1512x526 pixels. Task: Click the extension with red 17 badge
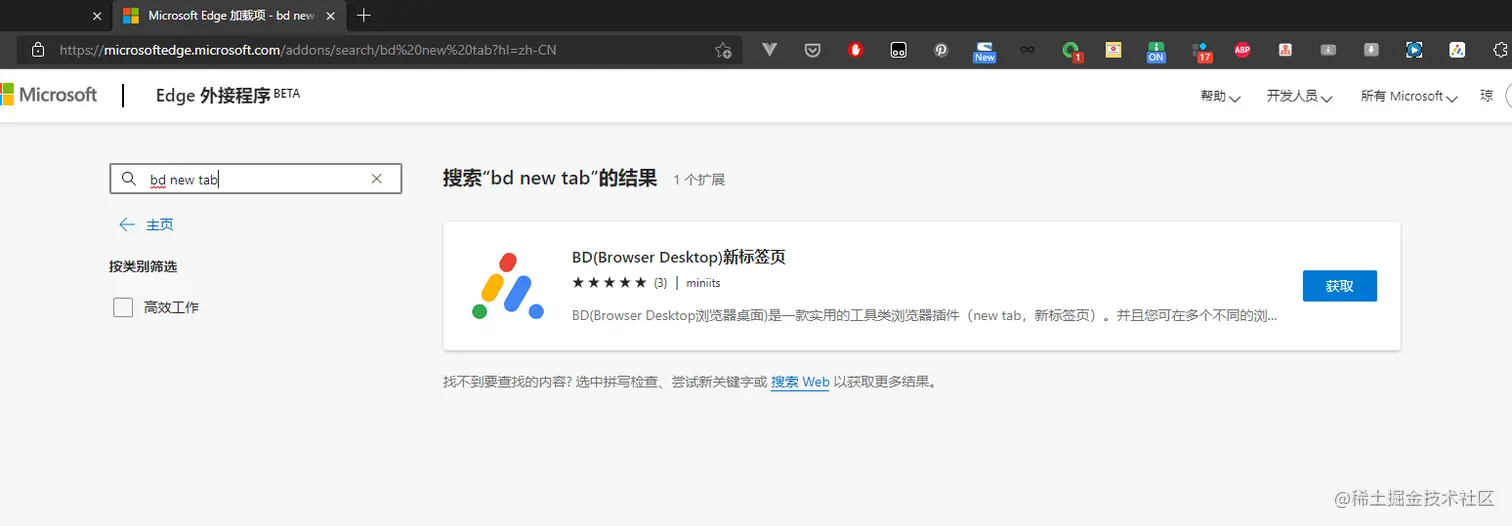[1201, 52]
